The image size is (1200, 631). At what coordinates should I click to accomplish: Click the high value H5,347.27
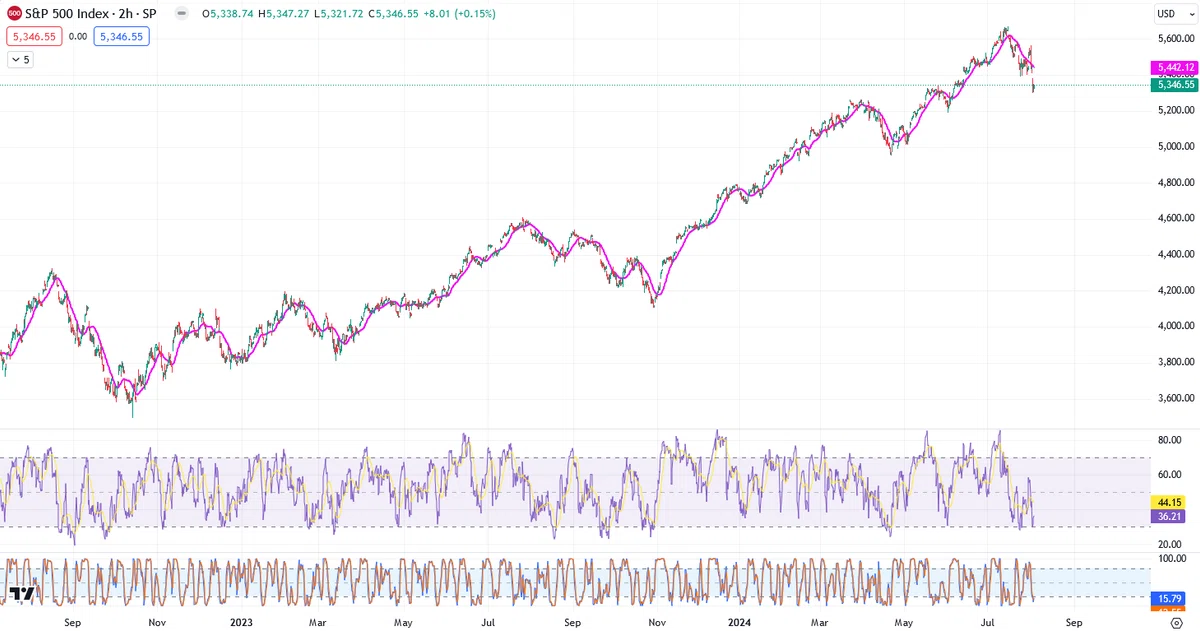coord(283,14)
